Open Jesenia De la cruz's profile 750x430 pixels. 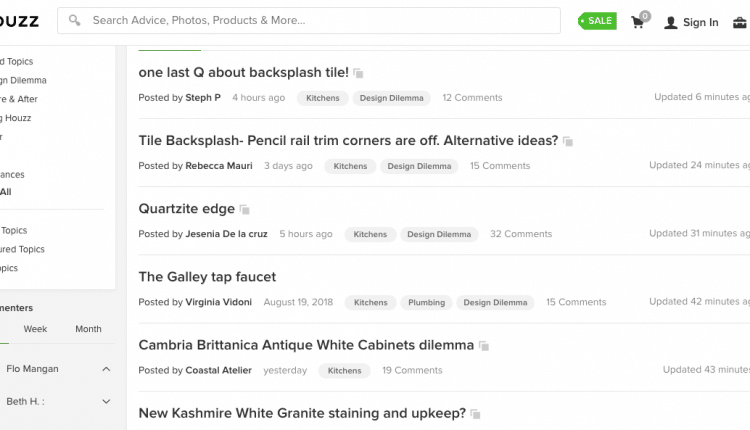click(x=226, y=234)
